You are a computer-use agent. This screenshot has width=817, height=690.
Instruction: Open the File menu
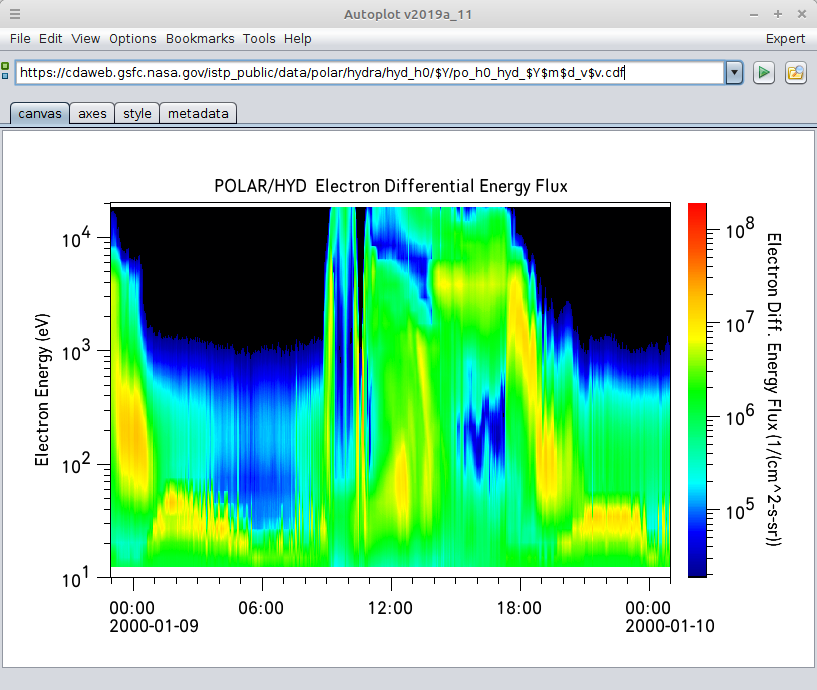click(x=20, y=39)
